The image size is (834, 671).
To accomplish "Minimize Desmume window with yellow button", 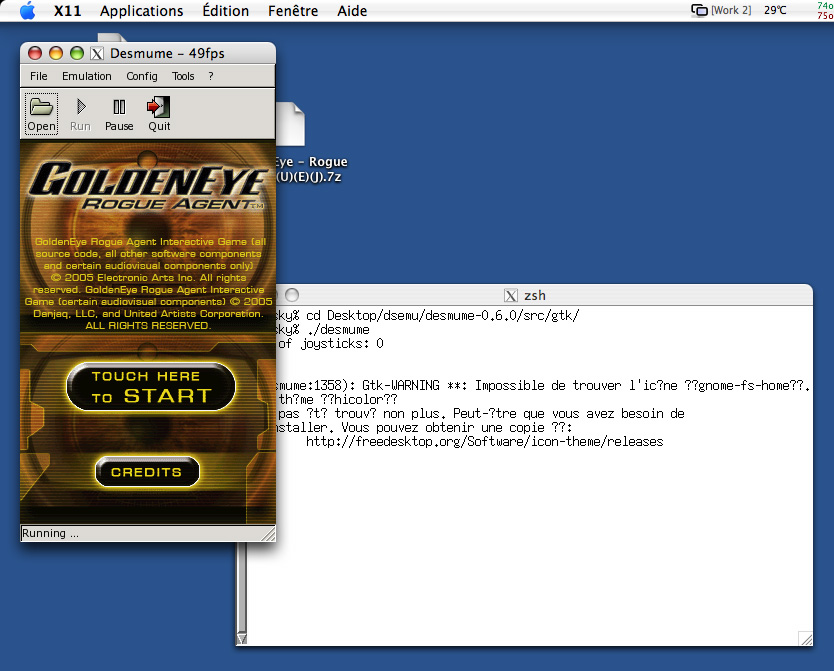I will [56, 53].
